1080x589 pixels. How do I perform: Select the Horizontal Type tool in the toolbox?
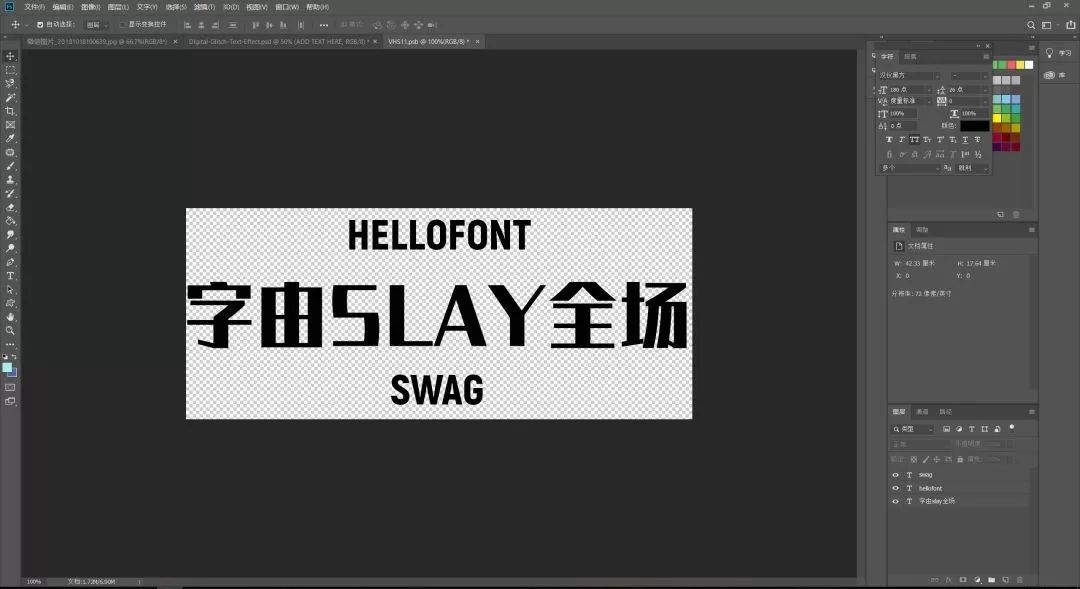coord(11,275)
